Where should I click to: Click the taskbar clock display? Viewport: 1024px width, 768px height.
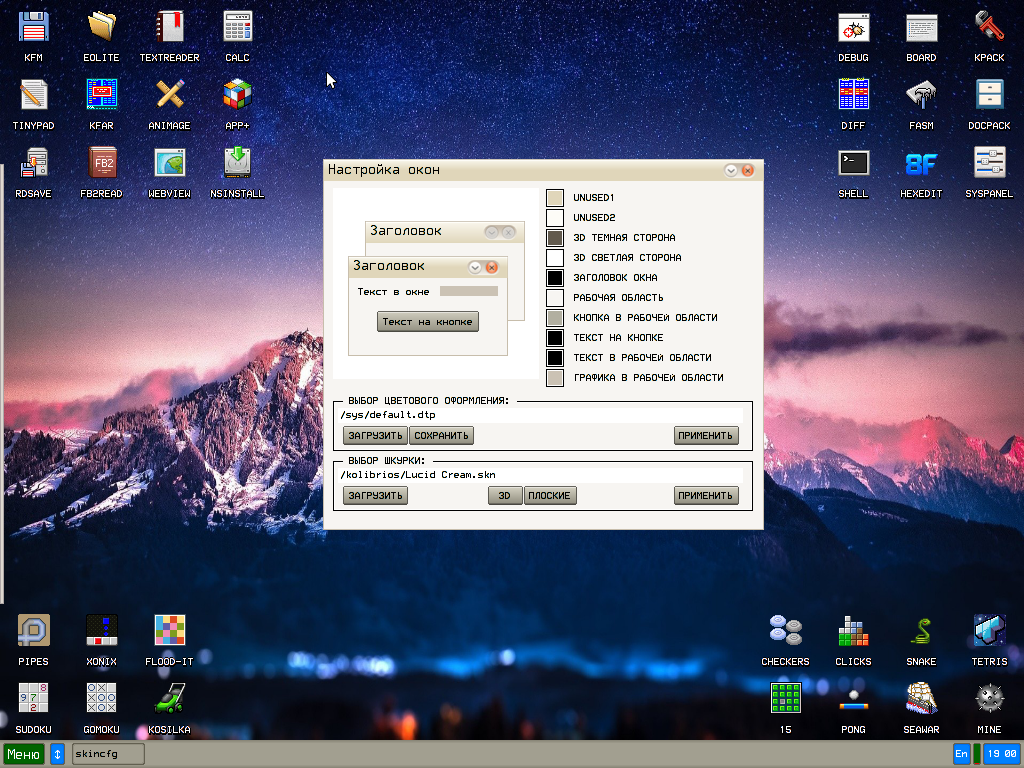(1001, 753)
